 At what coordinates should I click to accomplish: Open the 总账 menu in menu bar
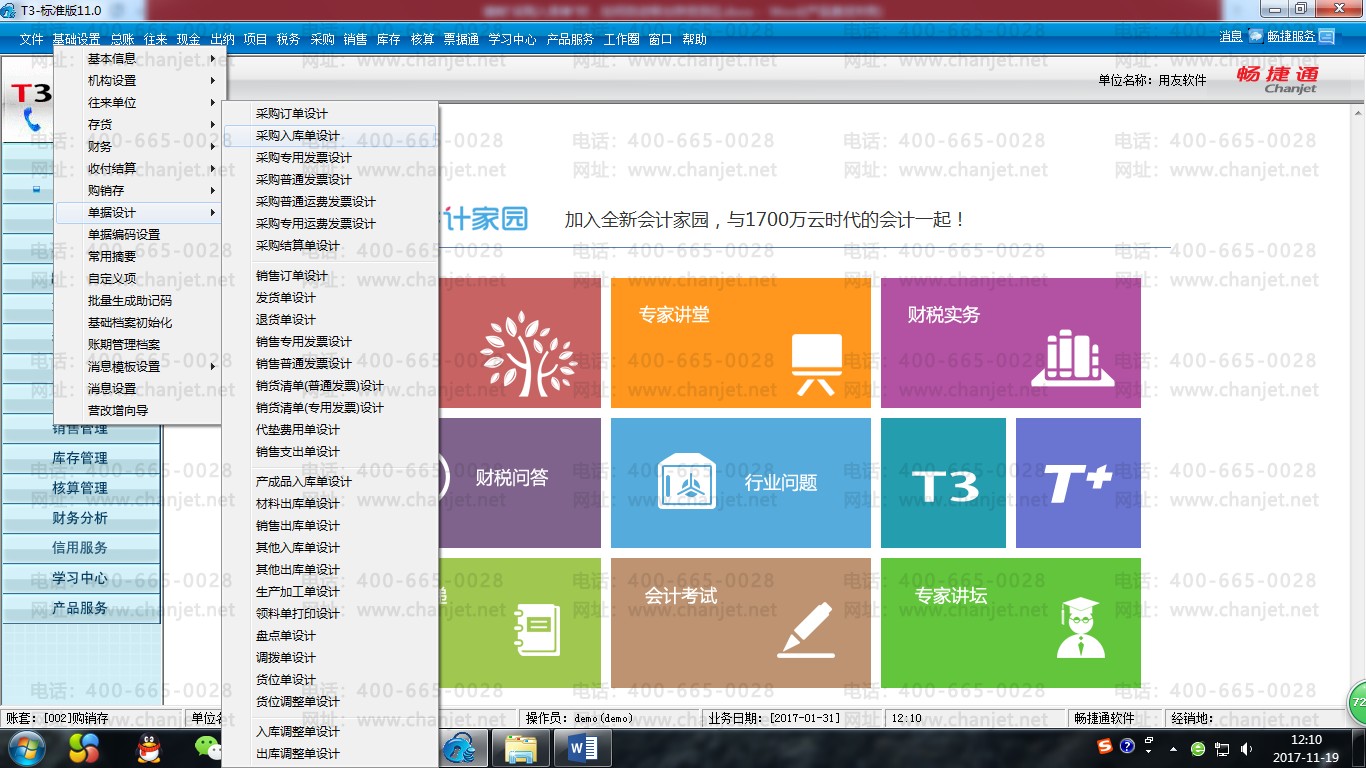coord(122,39)
